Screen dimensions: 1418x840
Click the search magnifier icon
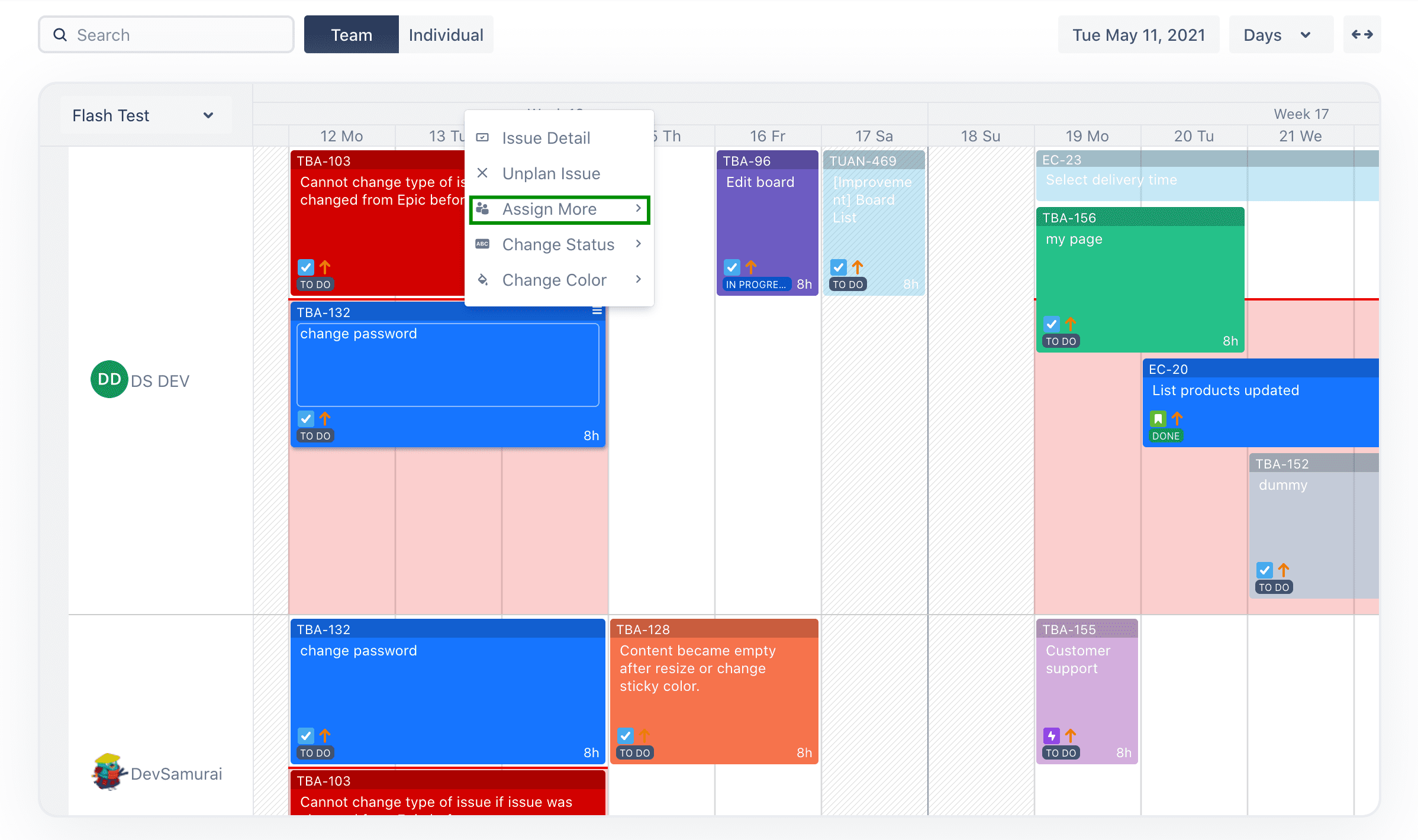click(60, 35)
